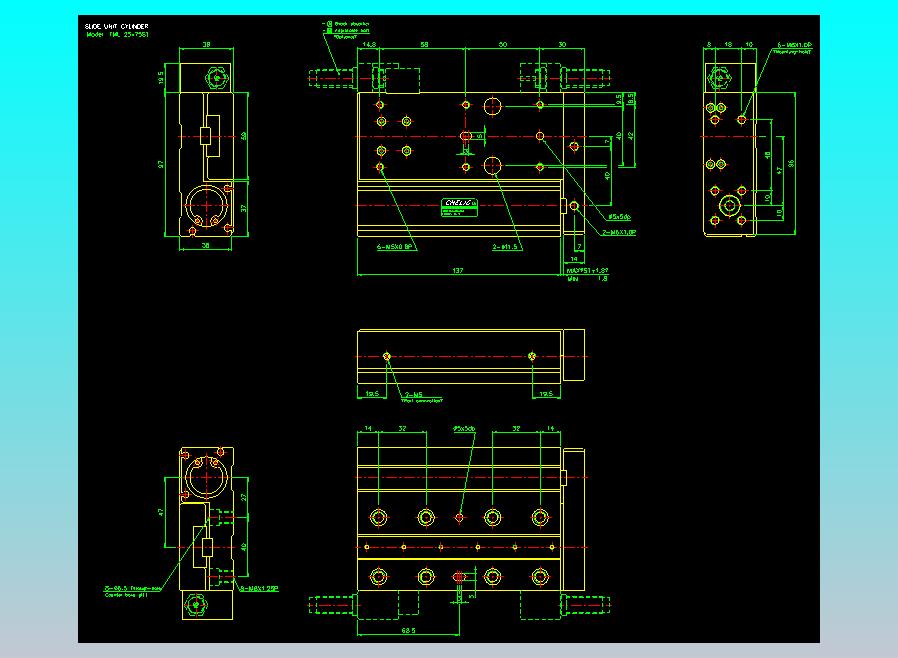Select the green Model number line
Screen dimensions: 898x658
(x=117, y=34)
